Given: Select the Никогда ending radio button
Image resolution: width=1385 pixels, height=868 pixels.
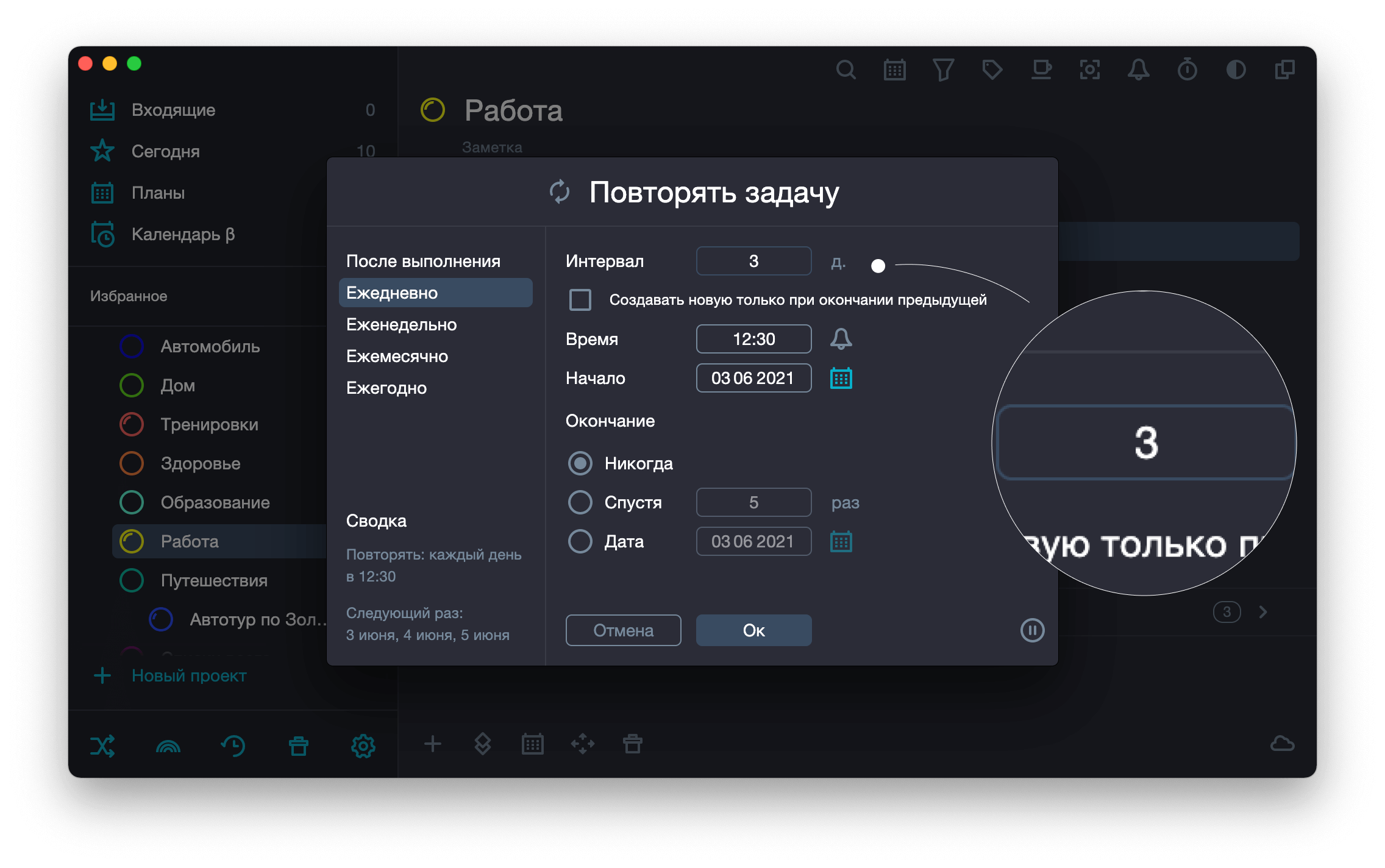Looking at the screenshot, I should [580, 463].
